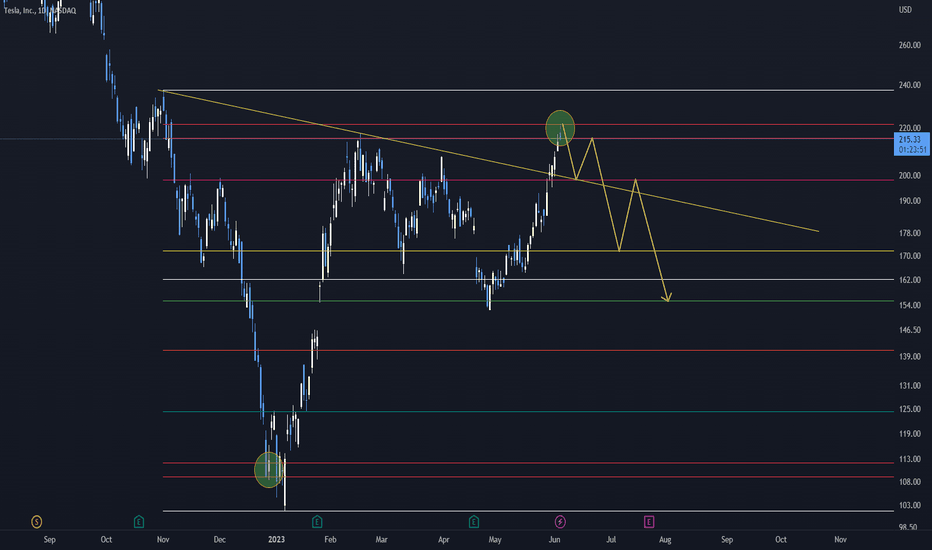The height and width of the screenshot is (550, 932).
Task: Click the 108.00 price axis label
Action: 909,482
